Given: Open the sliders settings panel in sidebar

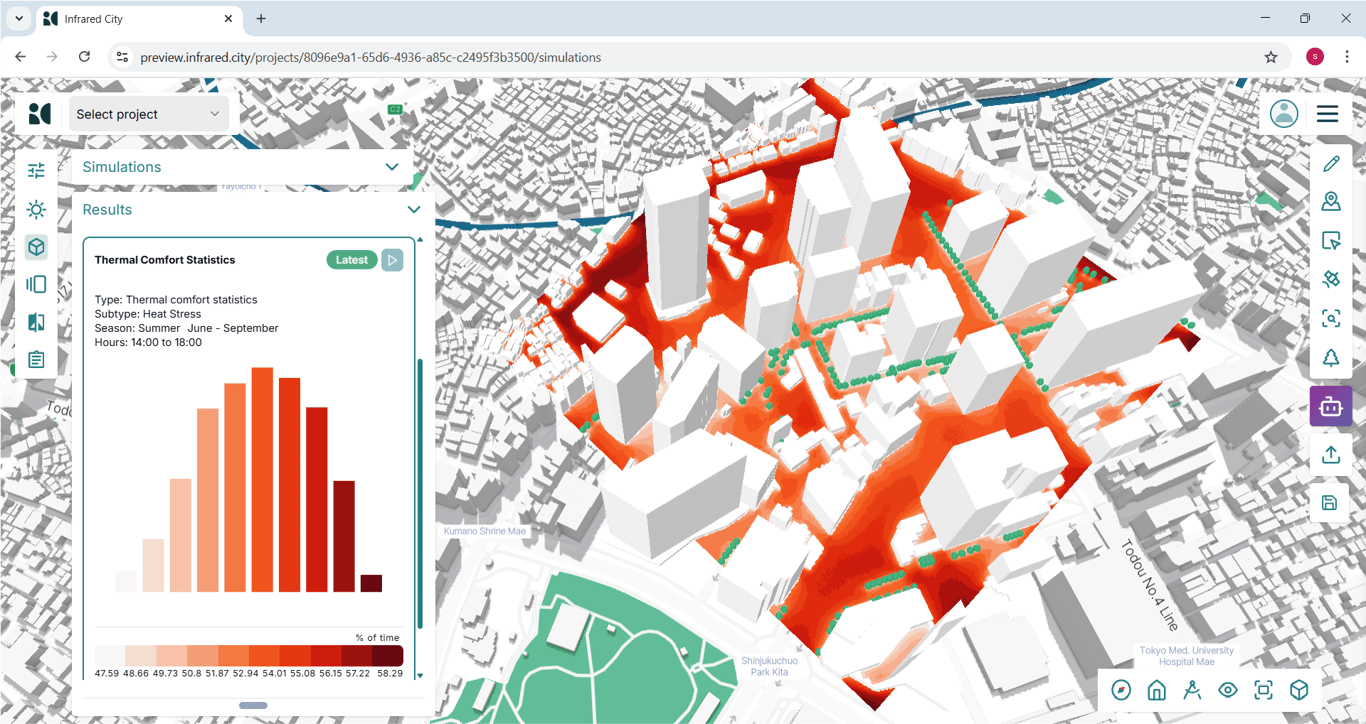Looking at the screenshot, I should click(x=37, y=171).
